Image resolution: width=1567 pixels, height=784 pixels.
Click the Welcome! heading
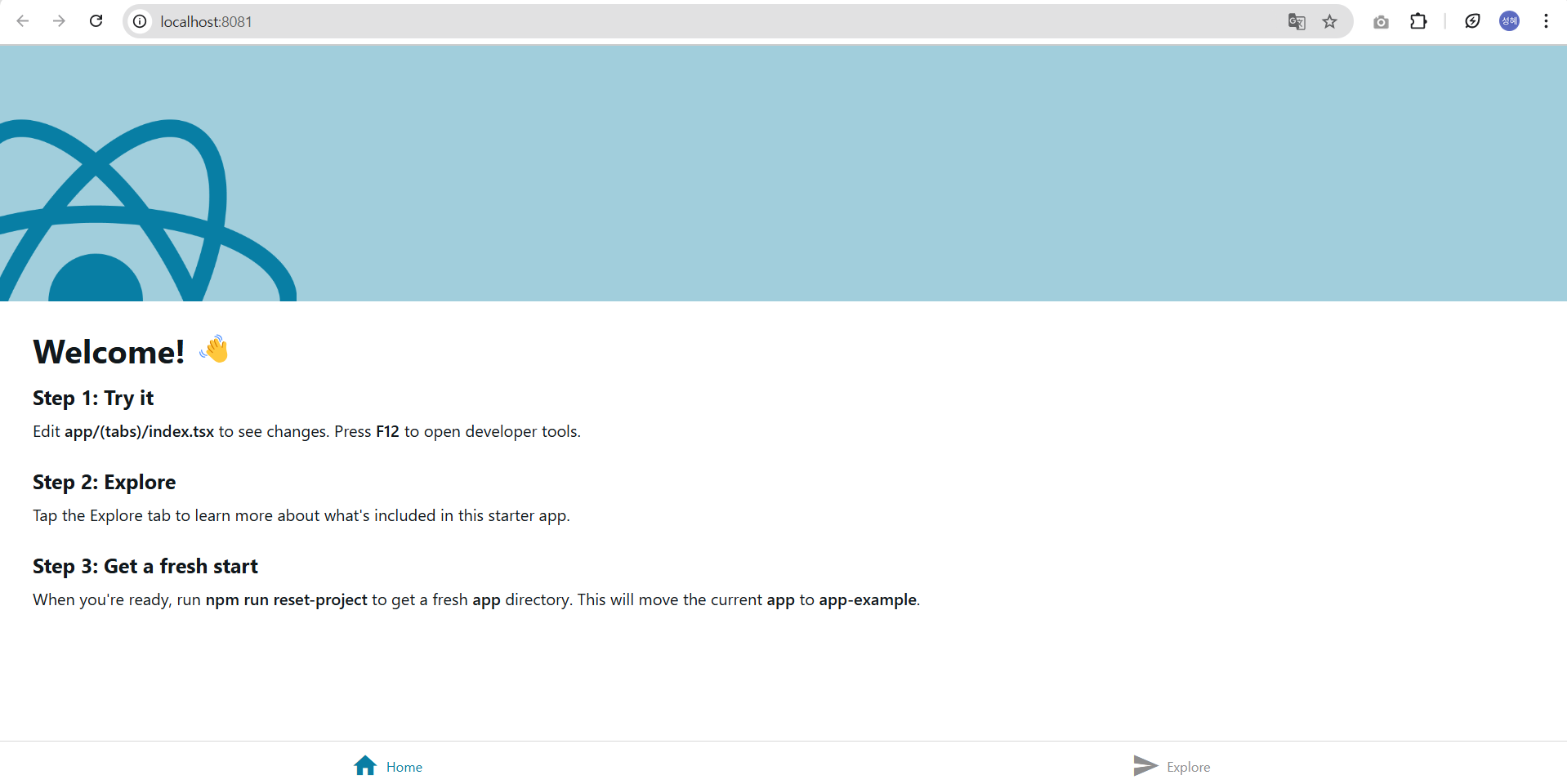click(109, 352)
